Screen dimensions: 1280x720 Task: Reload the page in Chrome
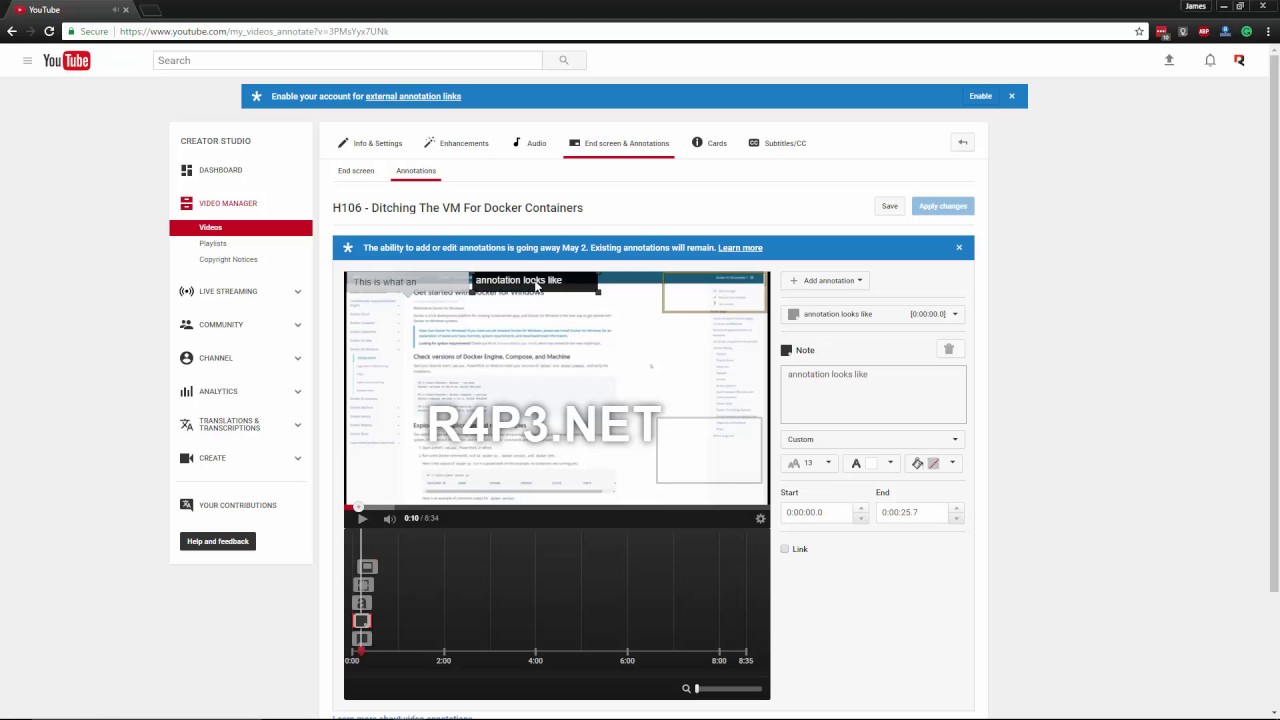[48, 31]
